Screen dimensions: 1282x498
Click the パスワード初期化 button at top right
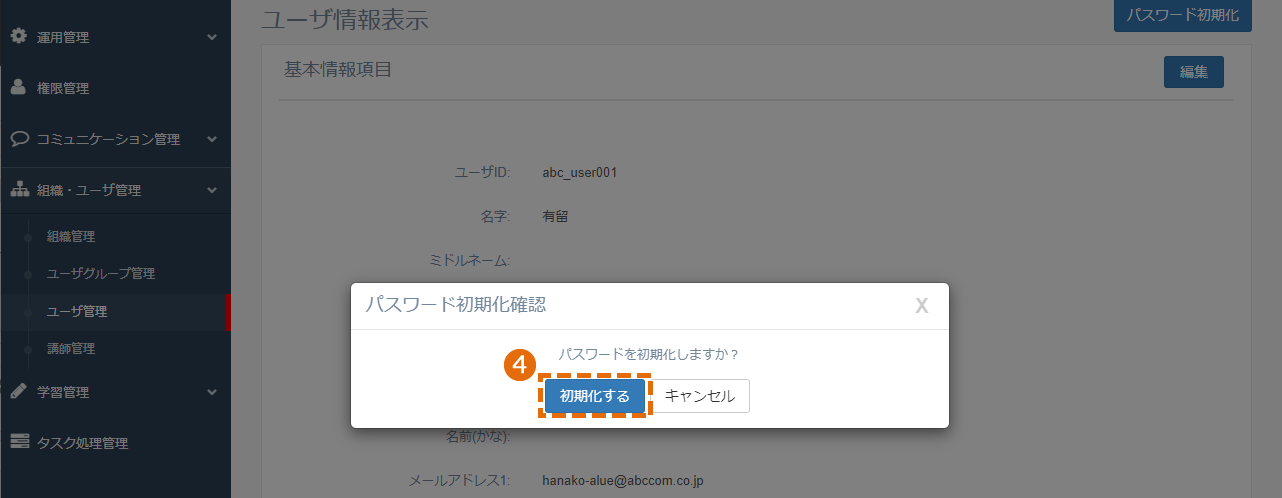tap(1183, 16)
